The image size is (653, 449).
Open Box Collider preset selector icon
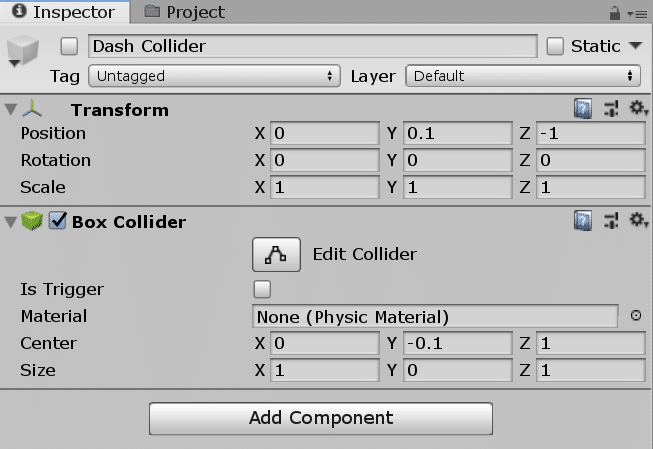(x=611, y=221)
